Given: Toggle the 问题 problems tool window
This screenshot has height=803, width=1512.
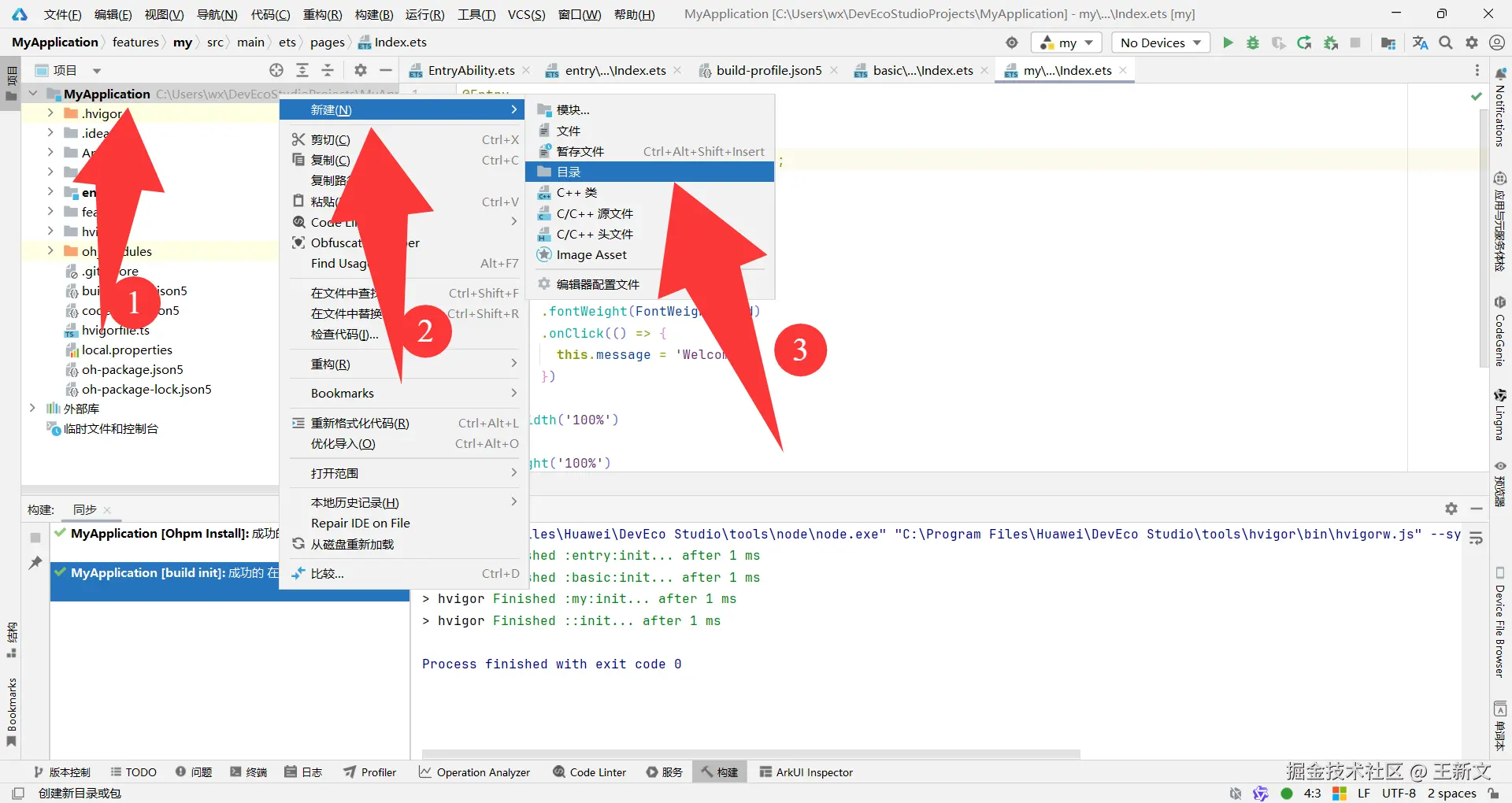Looking at the screenshot, I should click(194, 772).
